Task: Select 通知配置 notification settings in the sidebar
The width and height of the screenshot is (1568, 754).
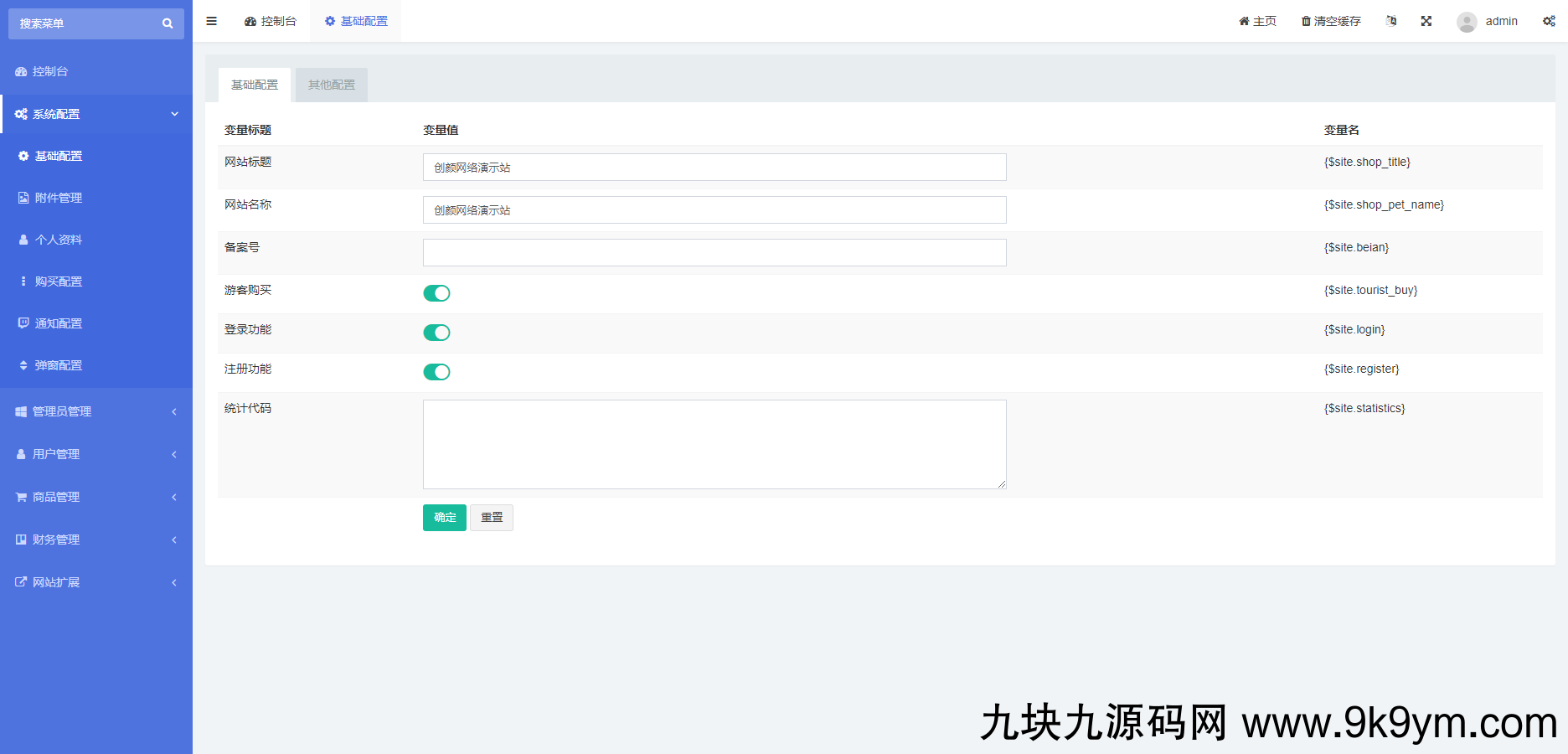Action: tap(57, 323)
